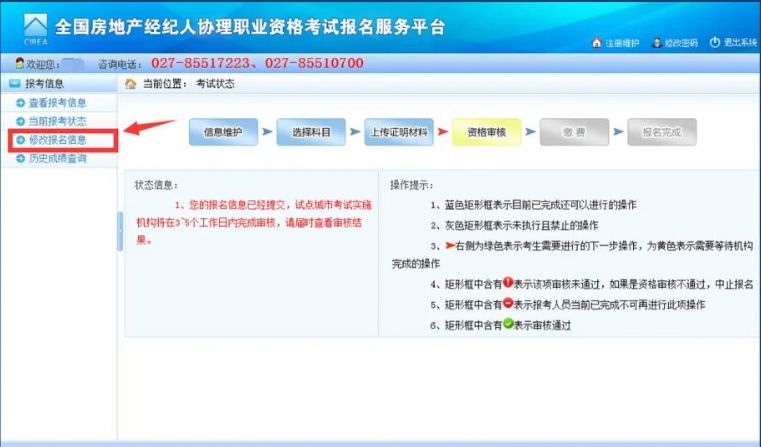Click the user icon beside 修改密码
The height and width of the screenshot is (447, 761).
pyautogui.click(x=657, y=42)
